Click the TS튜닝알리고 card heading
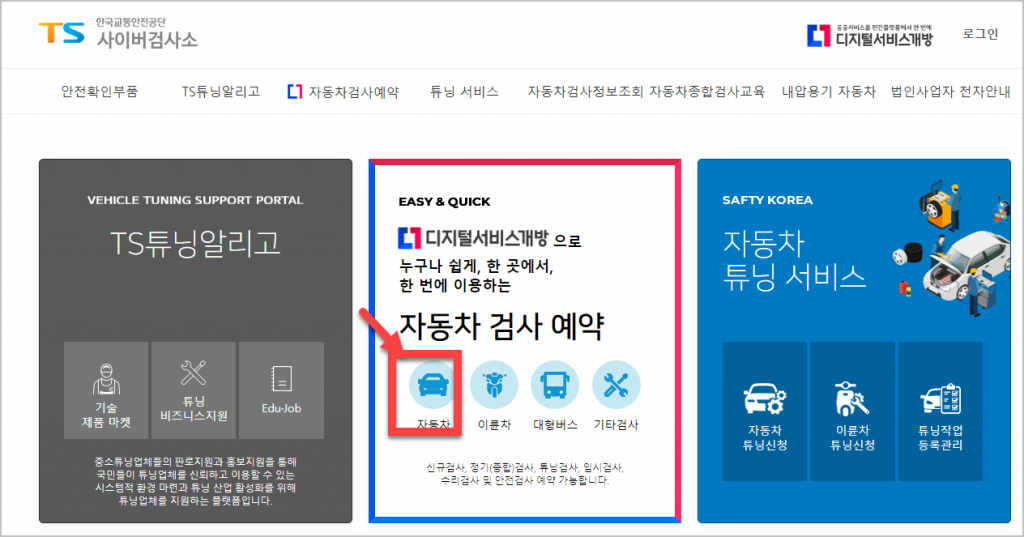This screenshot has height=537, width=1024. click(195, 244)
